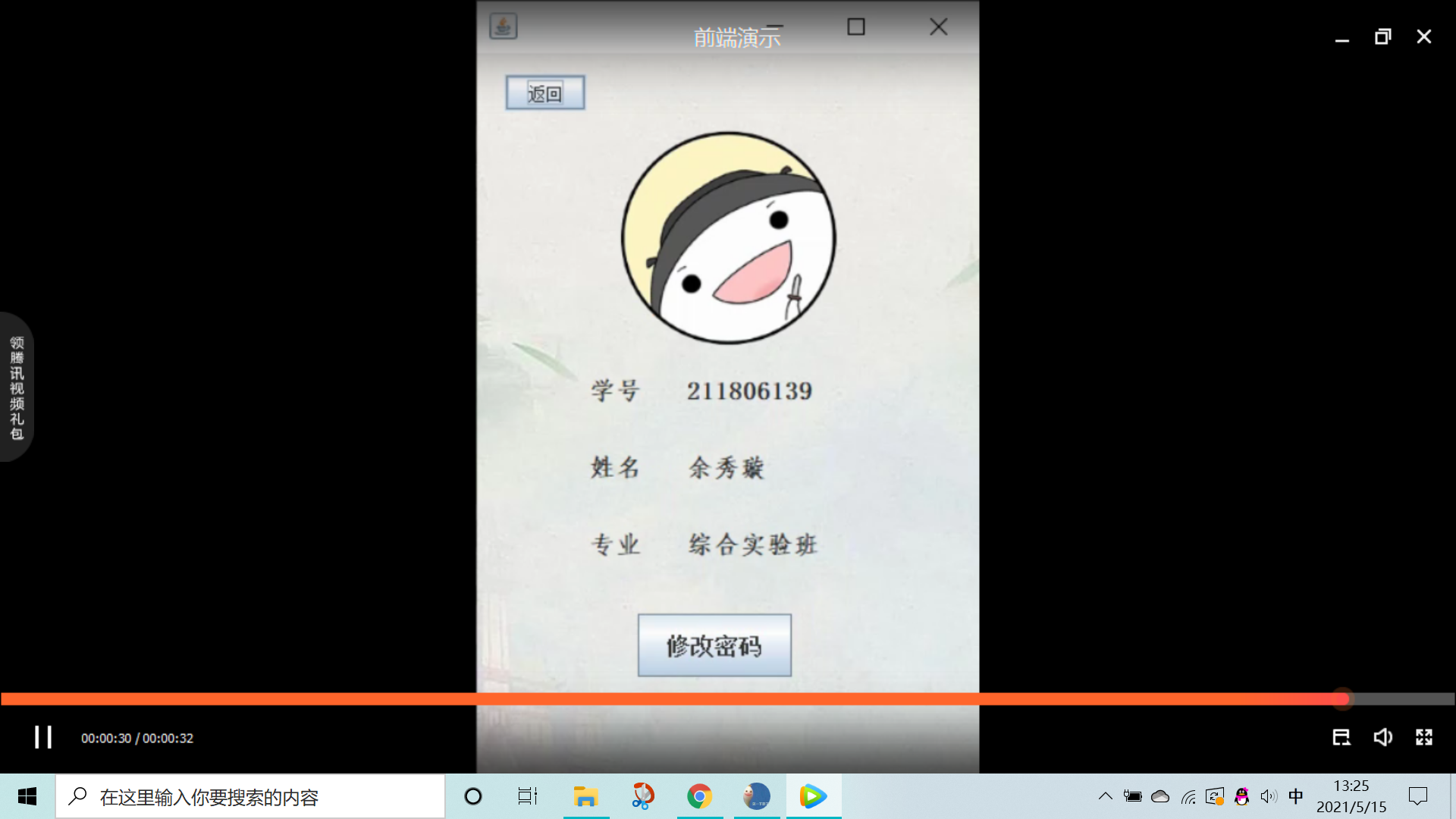1456x819 pixels.
Task: Pause the video playback
Action: (43, 737)
